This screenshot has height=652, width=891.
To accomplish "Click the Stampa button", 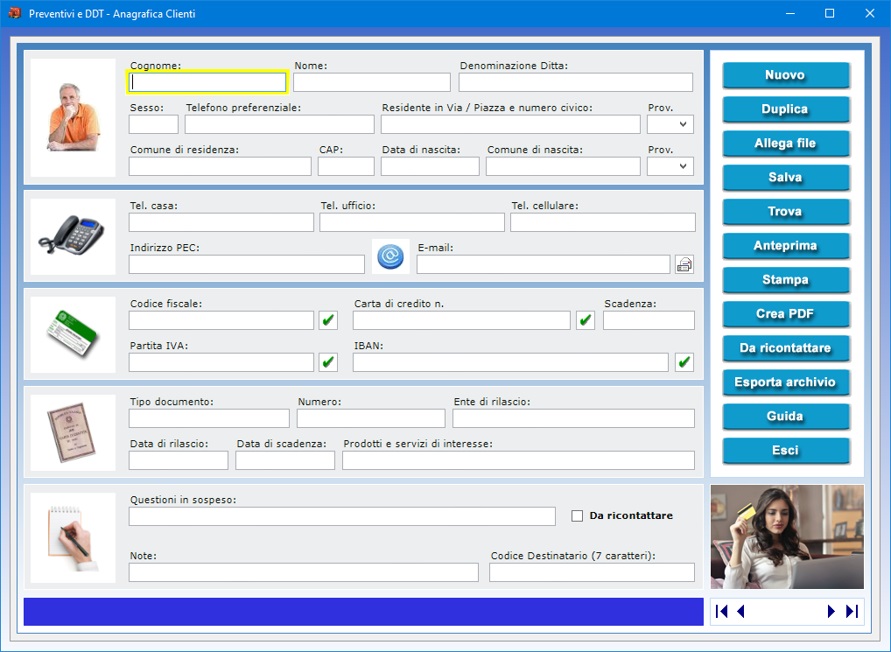I will tap(785, 280).
